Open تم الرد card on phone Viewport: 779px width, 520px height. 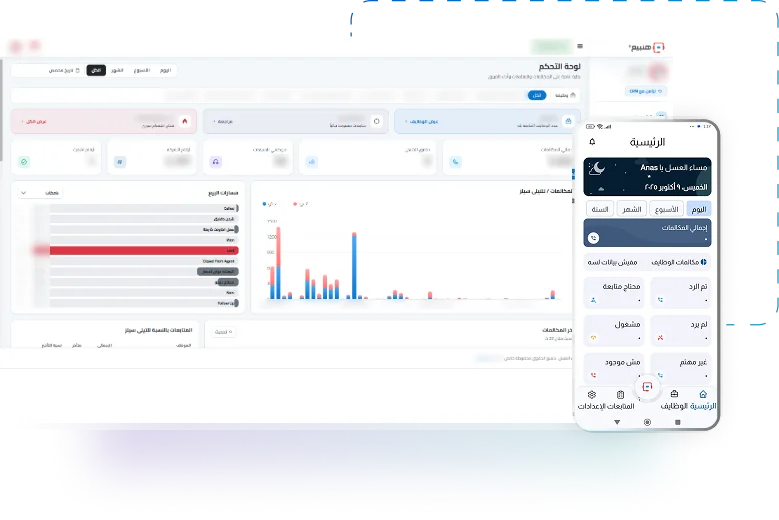click(x=681, y=293)
